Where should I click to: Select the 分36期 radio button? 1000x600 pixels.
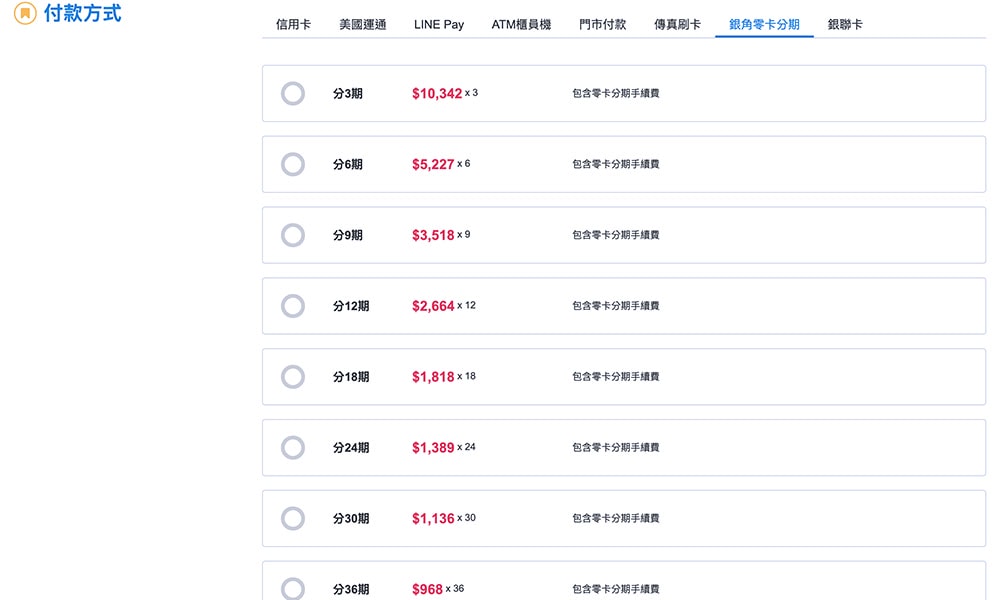(293, 589)
